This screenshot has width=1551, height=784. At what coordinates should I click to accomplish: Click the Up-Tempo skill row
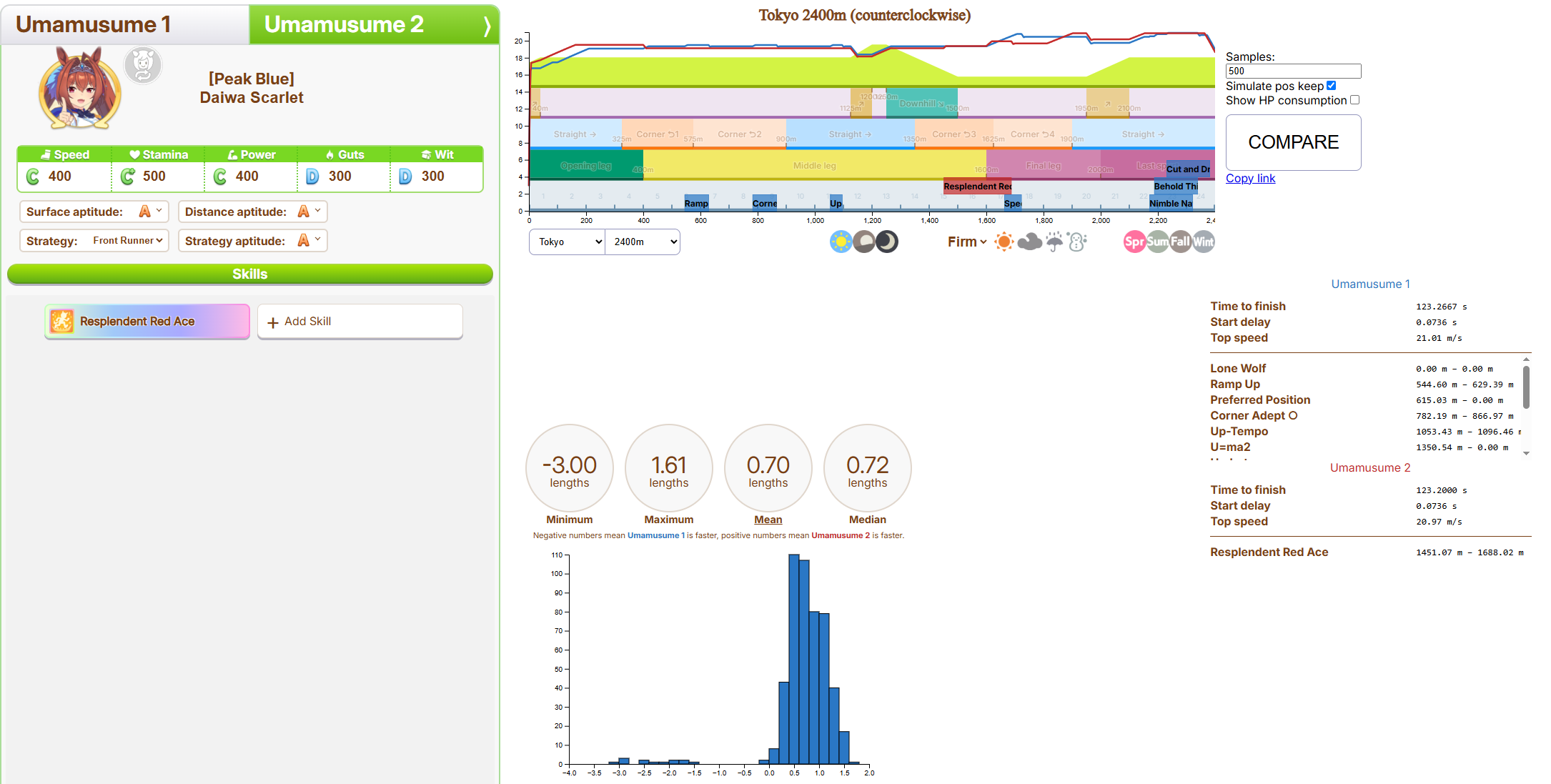tap(1364, 432)
